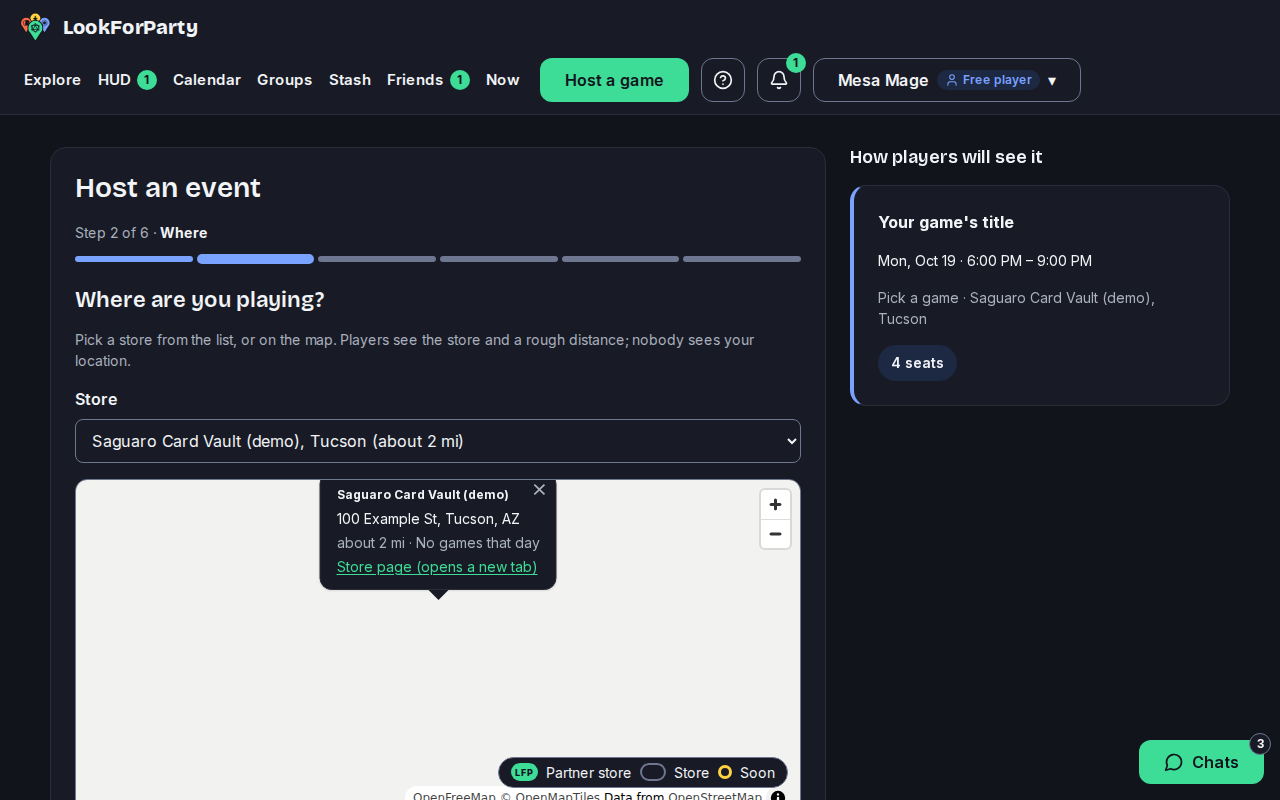Click the second step progress bar segment

click(x=255, y=259)
